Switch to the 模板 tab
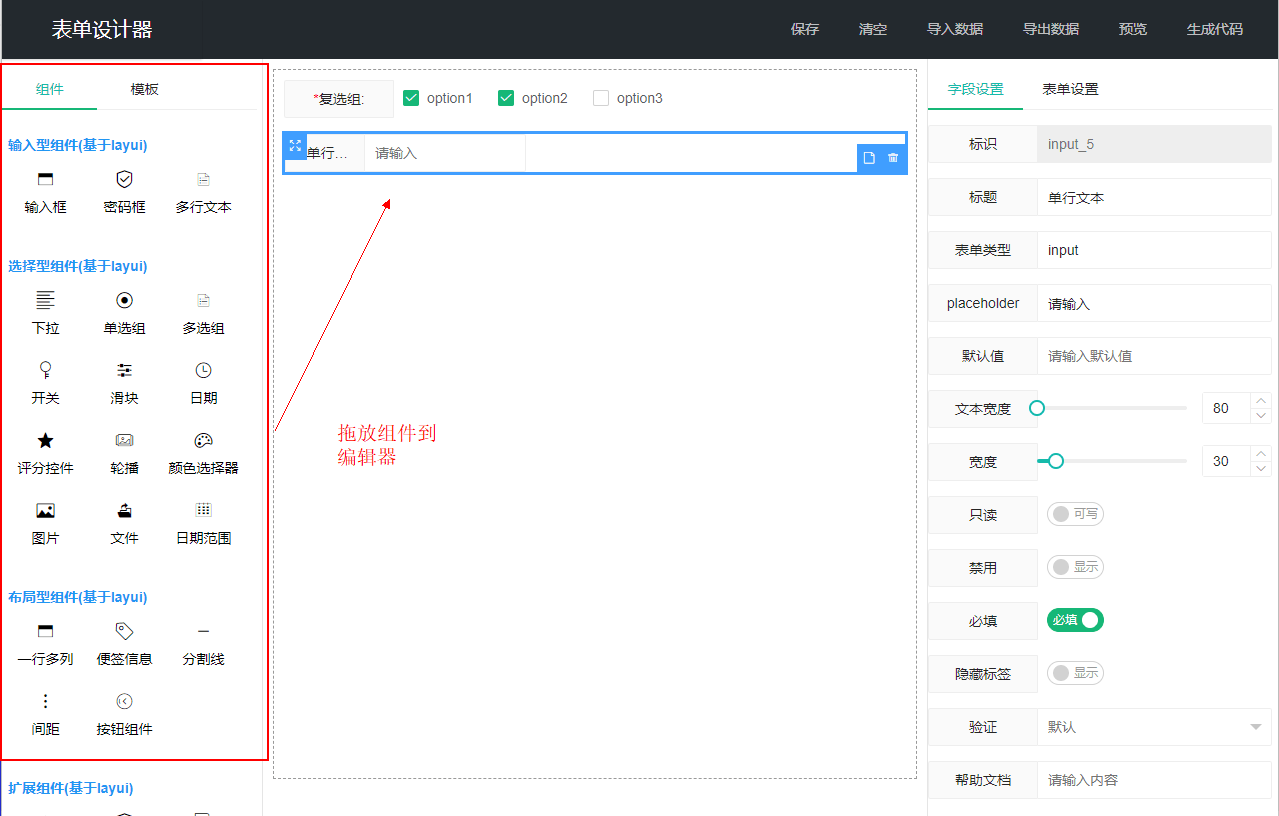1279x816 pixels. (144, 89)
